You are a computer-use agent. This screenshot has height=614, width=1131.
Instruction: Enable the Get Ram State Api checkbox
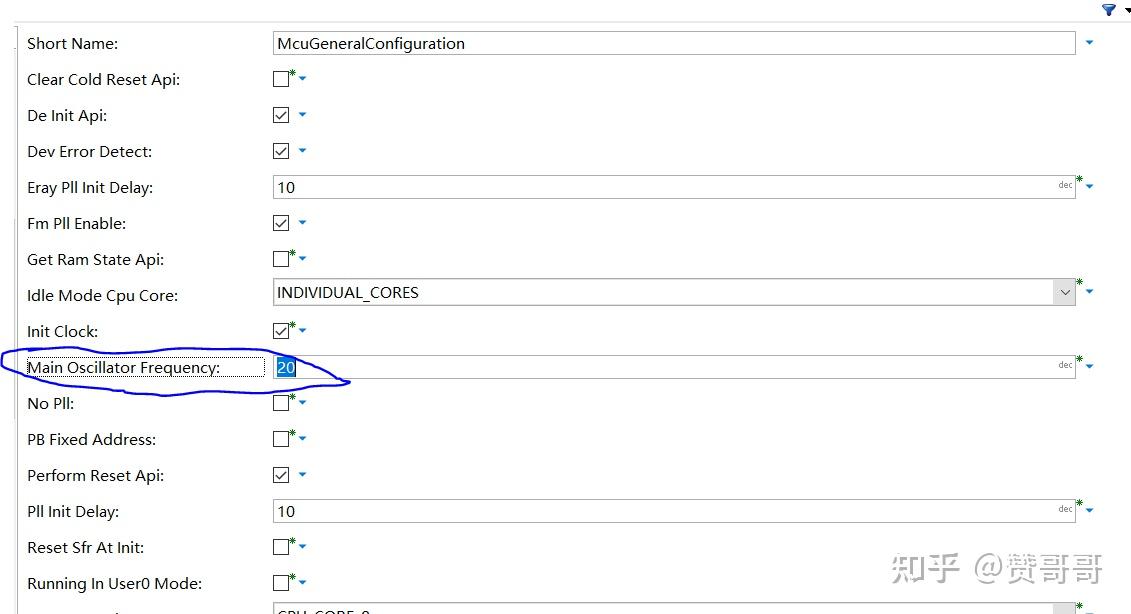tap(281, 259)
